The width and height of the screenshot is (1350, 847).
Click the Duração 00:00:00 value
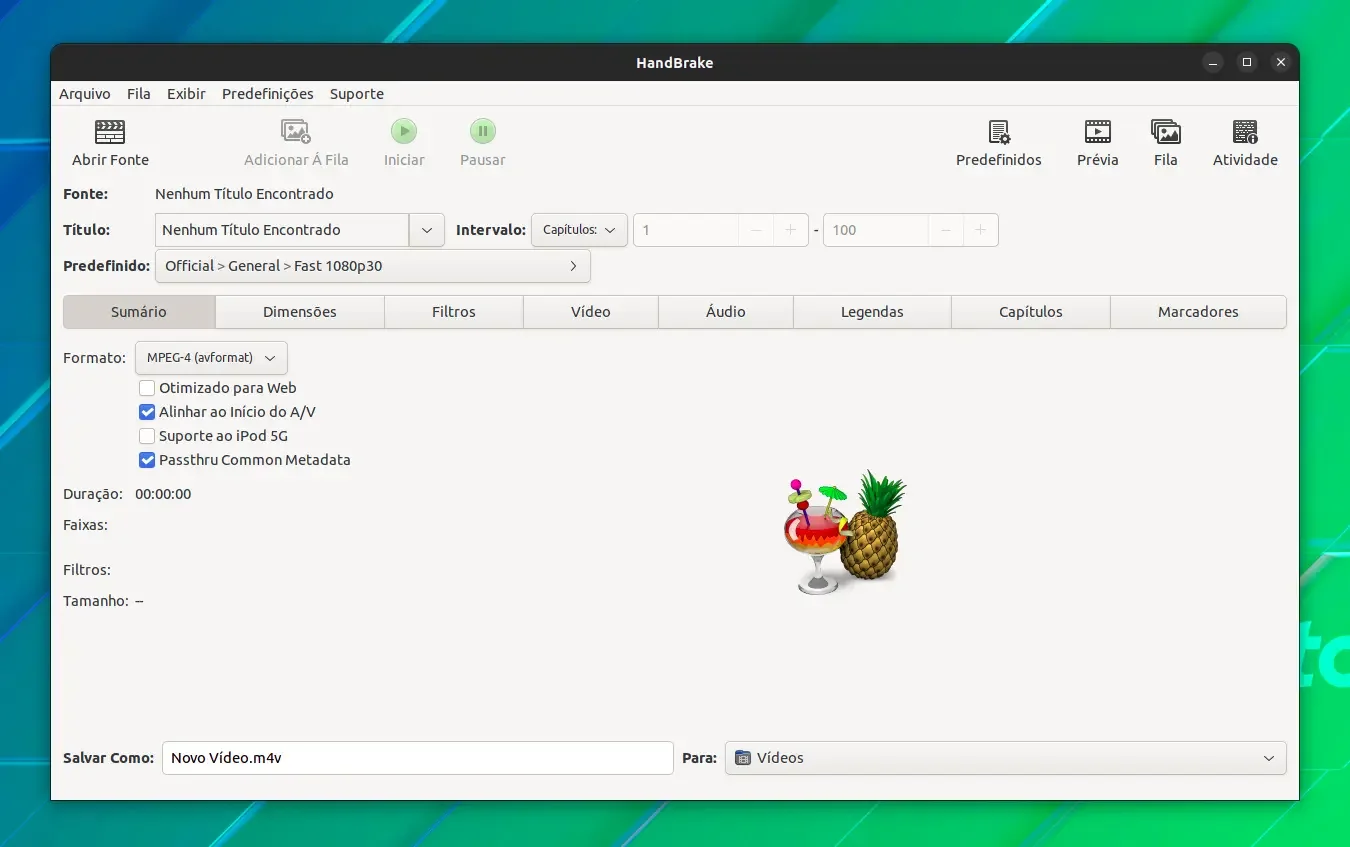tap(163, 494)
